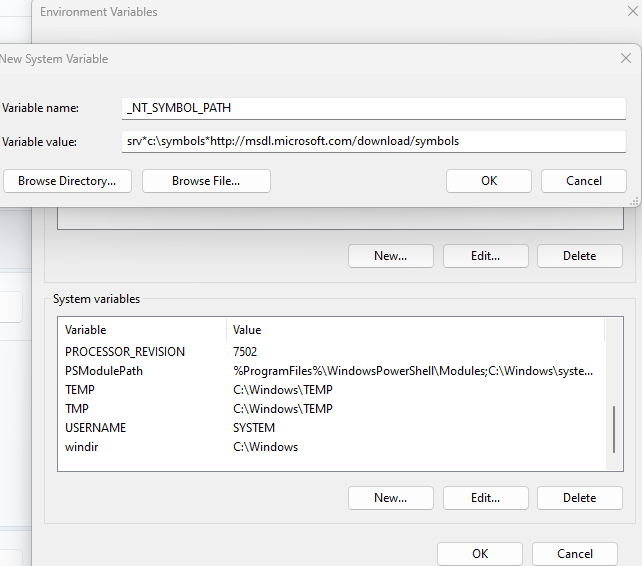Select the PROCESSOR_REVISION variable row
This screenshot has height=566, width=642.
tap(332, 352)
